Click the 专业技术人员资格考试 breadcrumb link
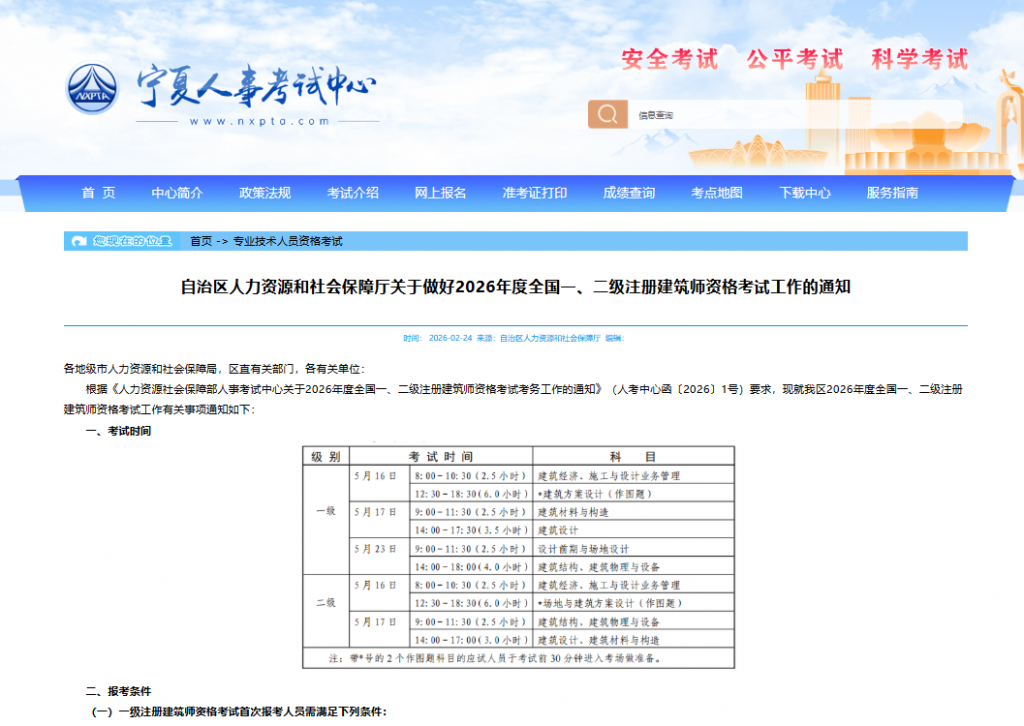The width and height of the screenshot is (1024, 726). pyautogui.click(x=288, y=241)
